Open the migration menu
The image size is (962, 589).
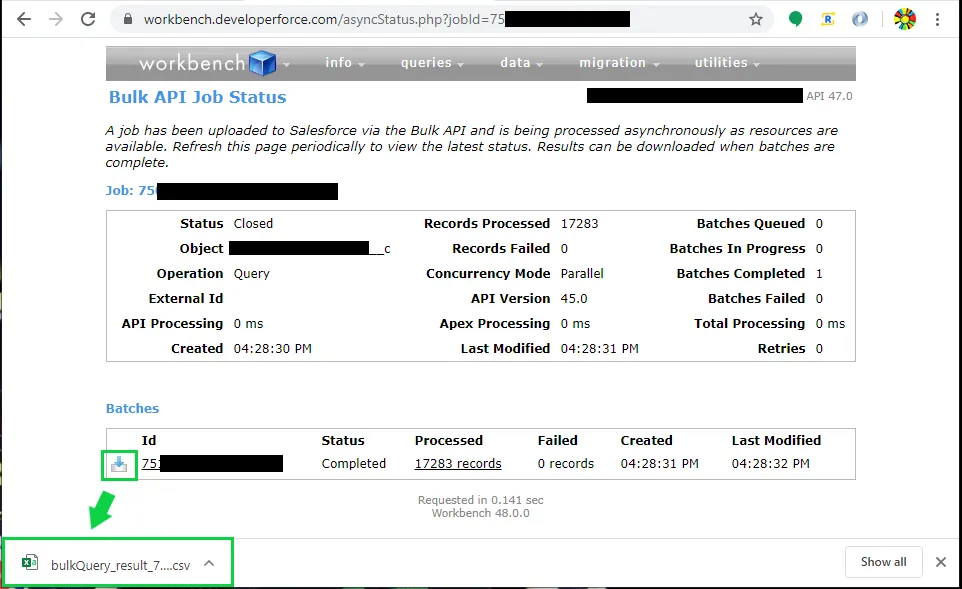pos(619,63)
